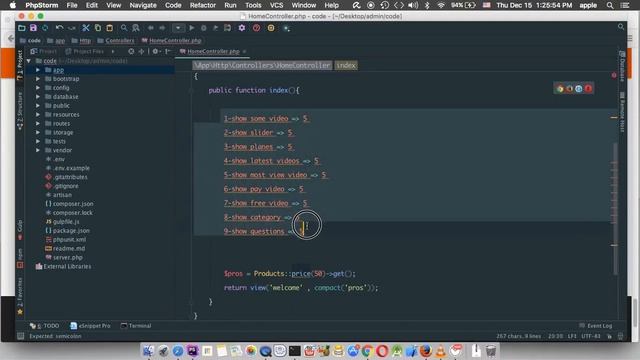The height and width of the screenshot is (360, 640).
Task: Expand the app folder
Action: (x=38, y=70)
